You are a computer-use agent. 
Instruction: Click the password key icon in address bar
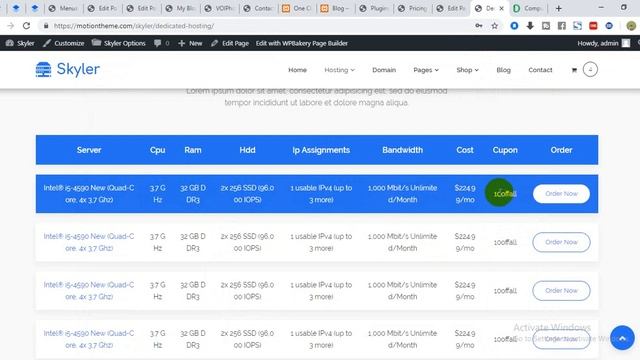pyautogui.click(x=479, y=26)
